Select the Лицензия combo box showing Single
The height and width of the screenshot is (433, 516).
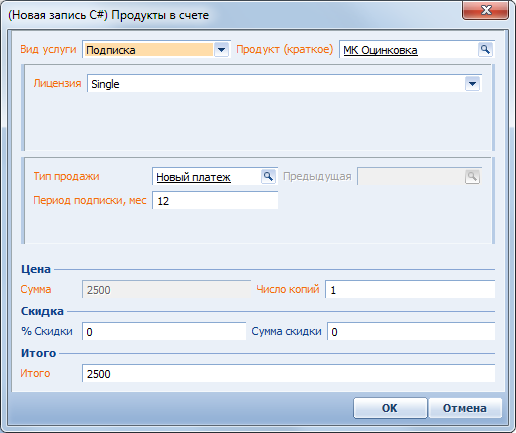[x=284, y=84]
